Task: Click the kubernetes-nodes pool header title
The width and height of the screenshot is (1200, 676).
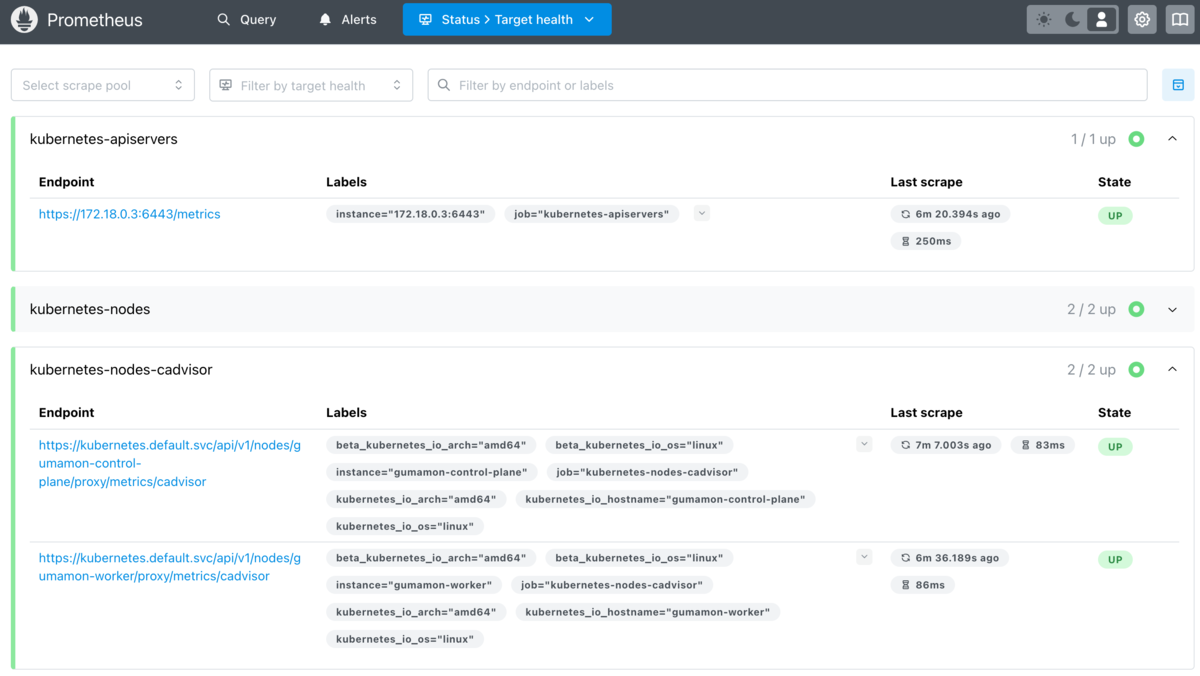Action: tap(90, 310)
